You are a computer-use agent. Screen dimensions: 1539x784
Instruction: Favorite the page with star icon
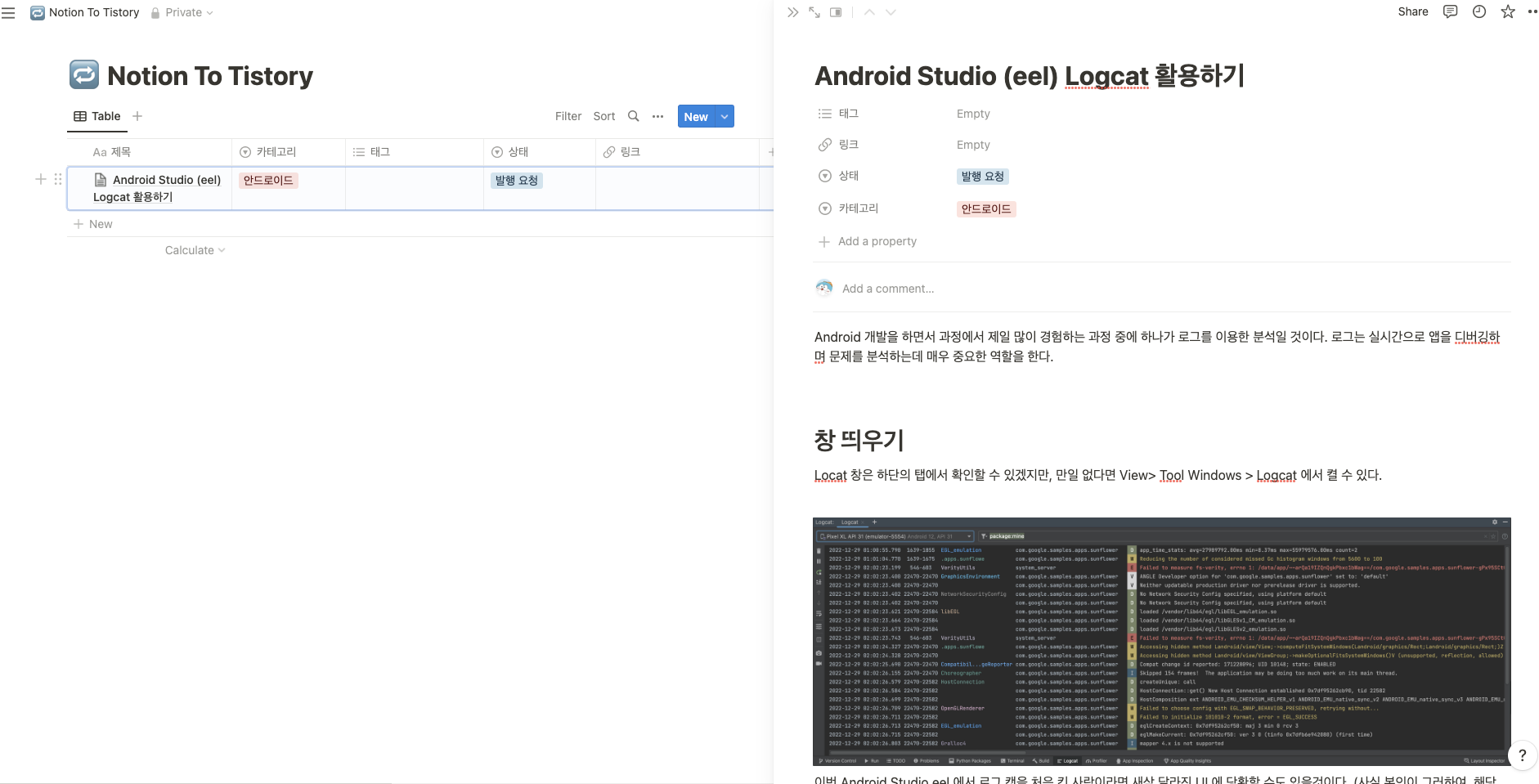[x=1508, y=11]
